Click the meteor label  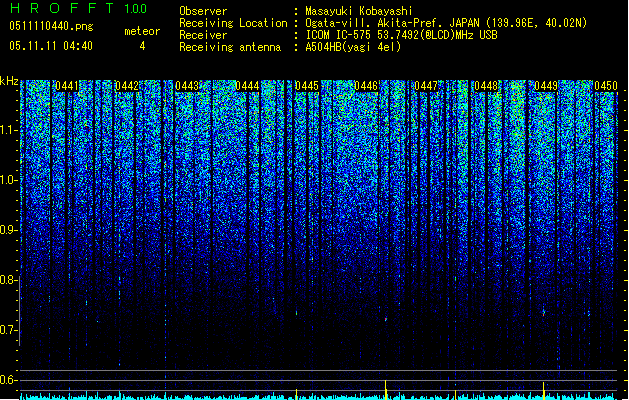tap(142, 31)
